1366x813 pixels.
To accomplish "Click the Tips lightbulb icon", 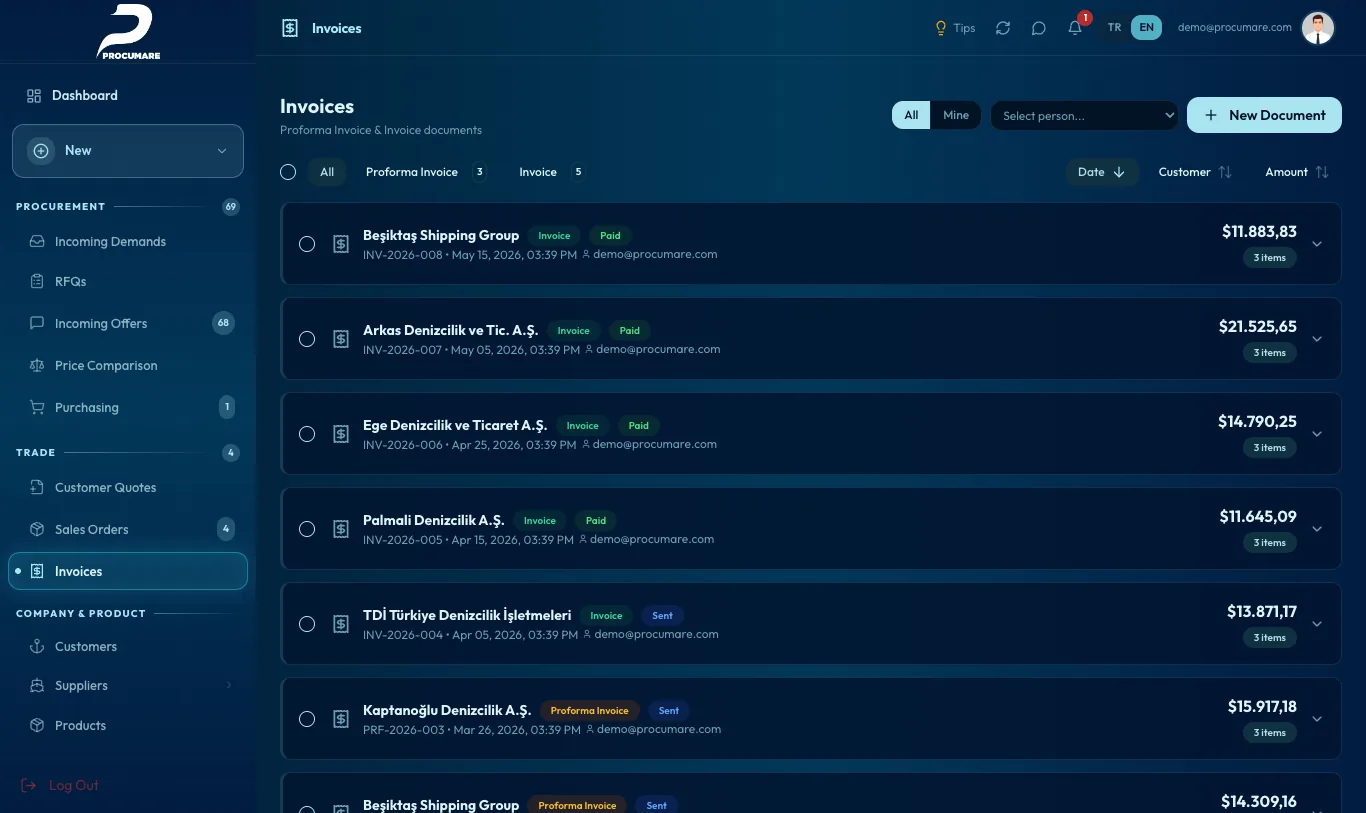I will pyautogui.click(x=940, y=28).
